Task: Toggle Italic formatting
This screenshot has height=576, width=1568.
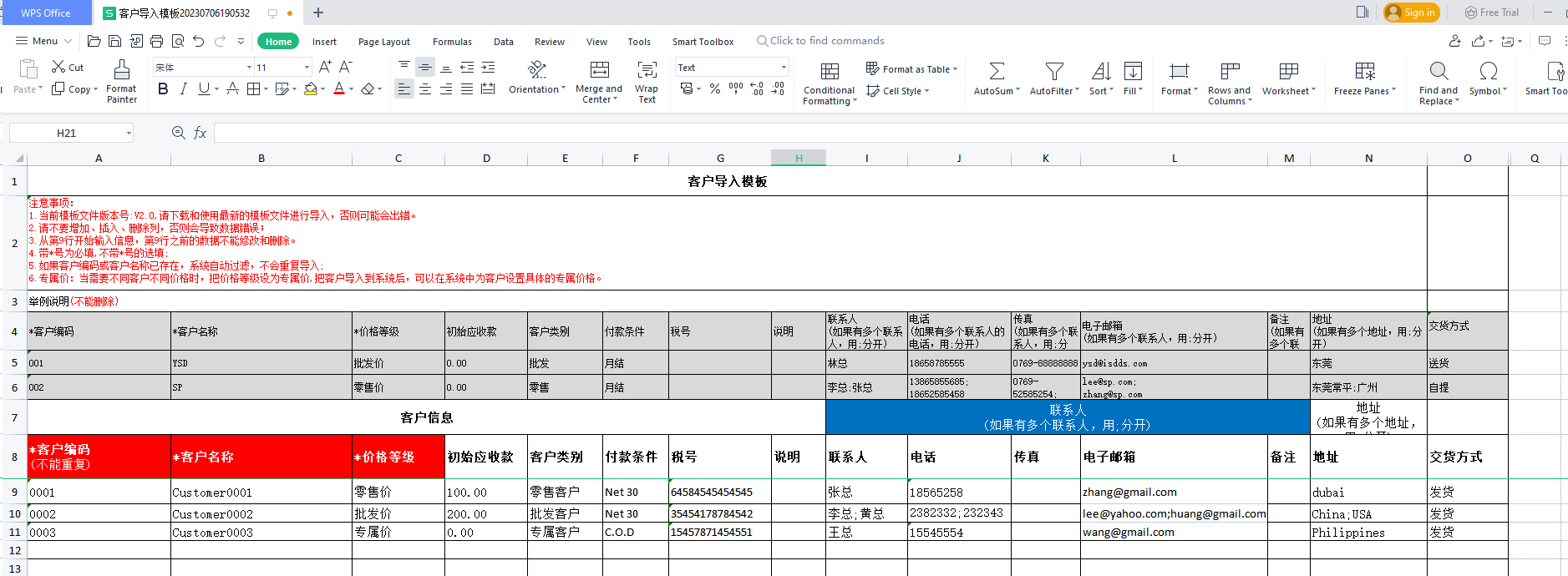Action: [x=183, y=88]
